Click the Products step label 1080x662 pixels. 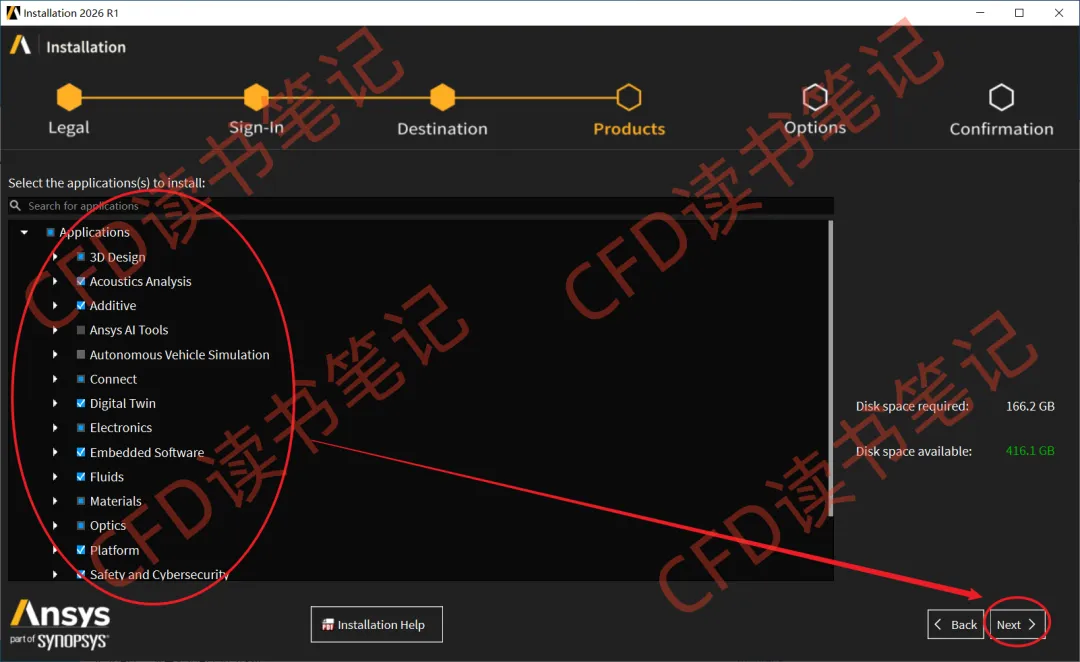click(629, 129)
